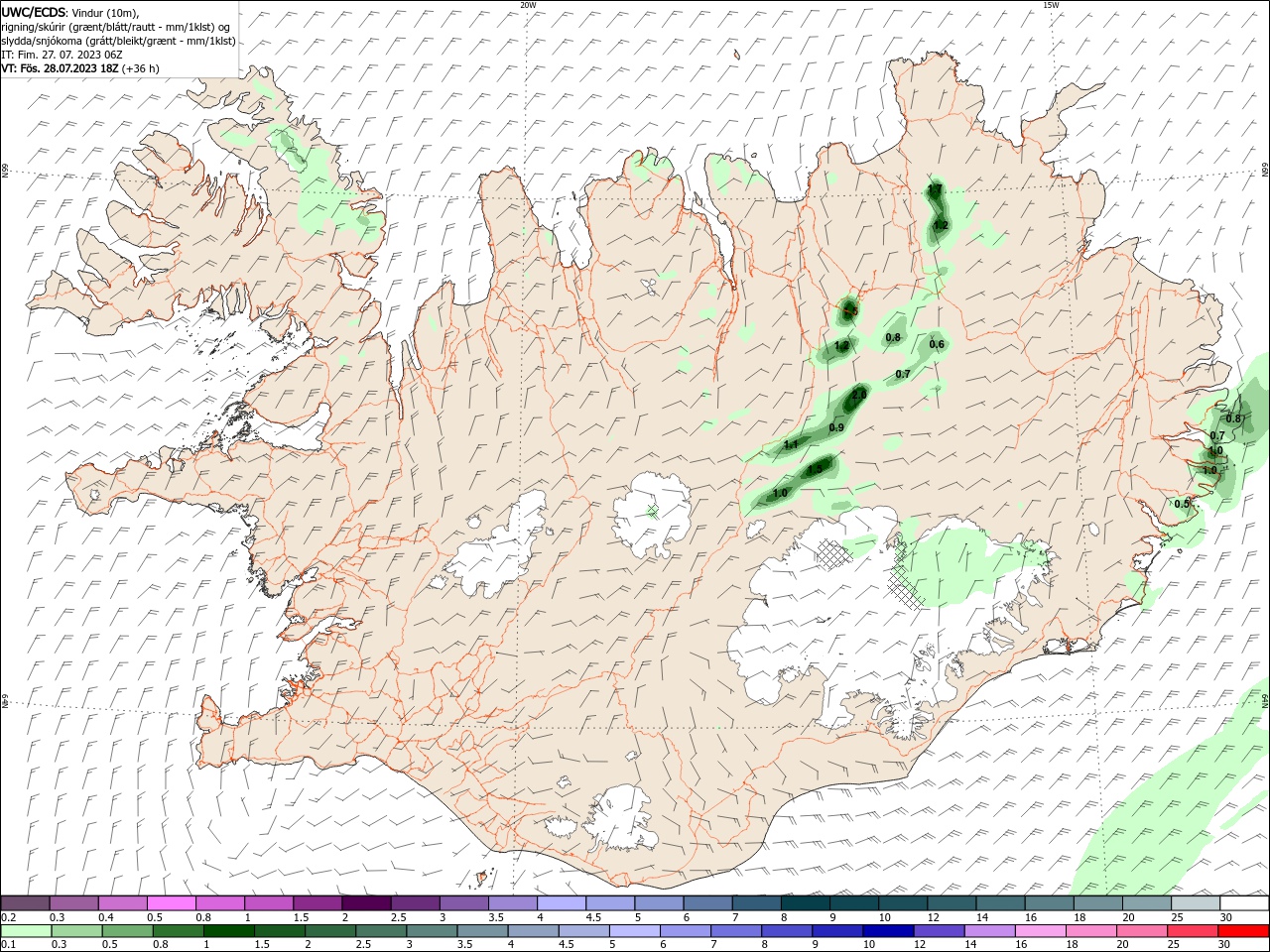Click the pale green 0.1 swatch in the rain scale
The image size is (1270, 952).
25,931
